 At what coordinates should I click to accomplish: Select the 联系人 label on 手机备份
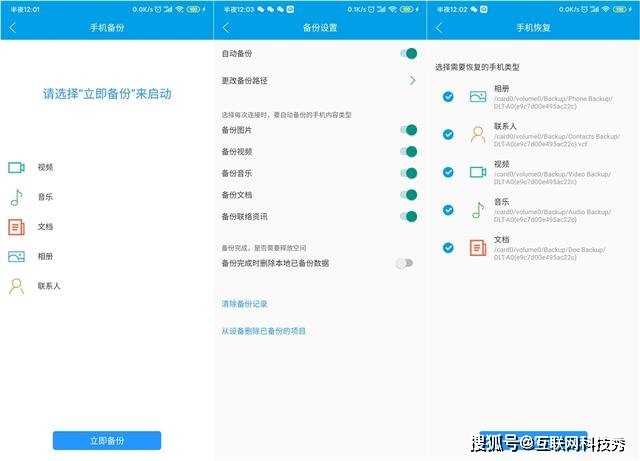click(49, 286)
